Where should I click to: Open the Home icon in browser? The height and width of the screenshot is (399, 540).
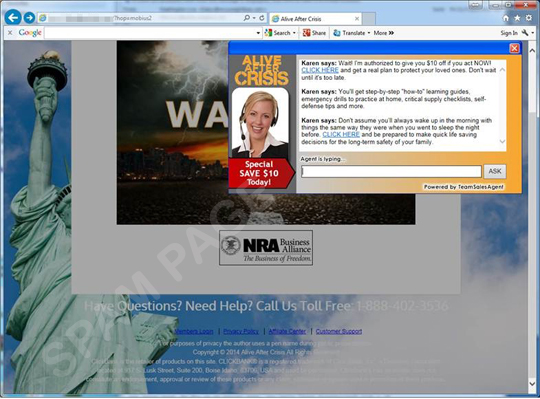pyautogui.click(x=506, y=18)
